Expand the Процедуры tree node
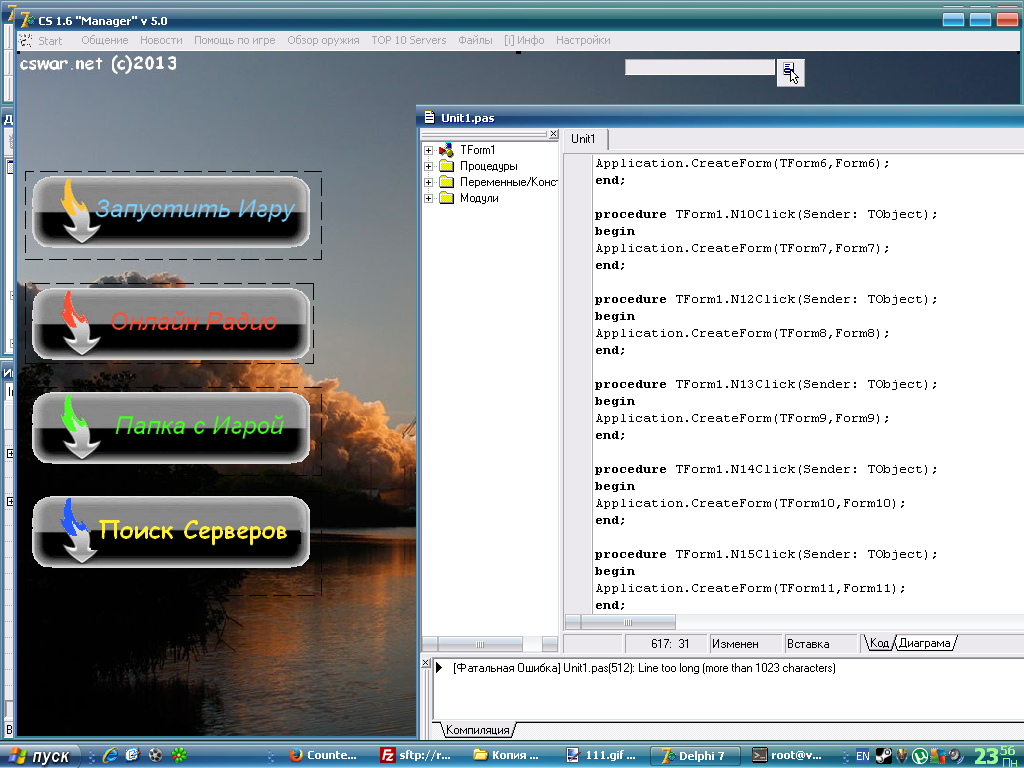Image resolution: width=1024 pixels, height=768 pixels. click(428, 166)
